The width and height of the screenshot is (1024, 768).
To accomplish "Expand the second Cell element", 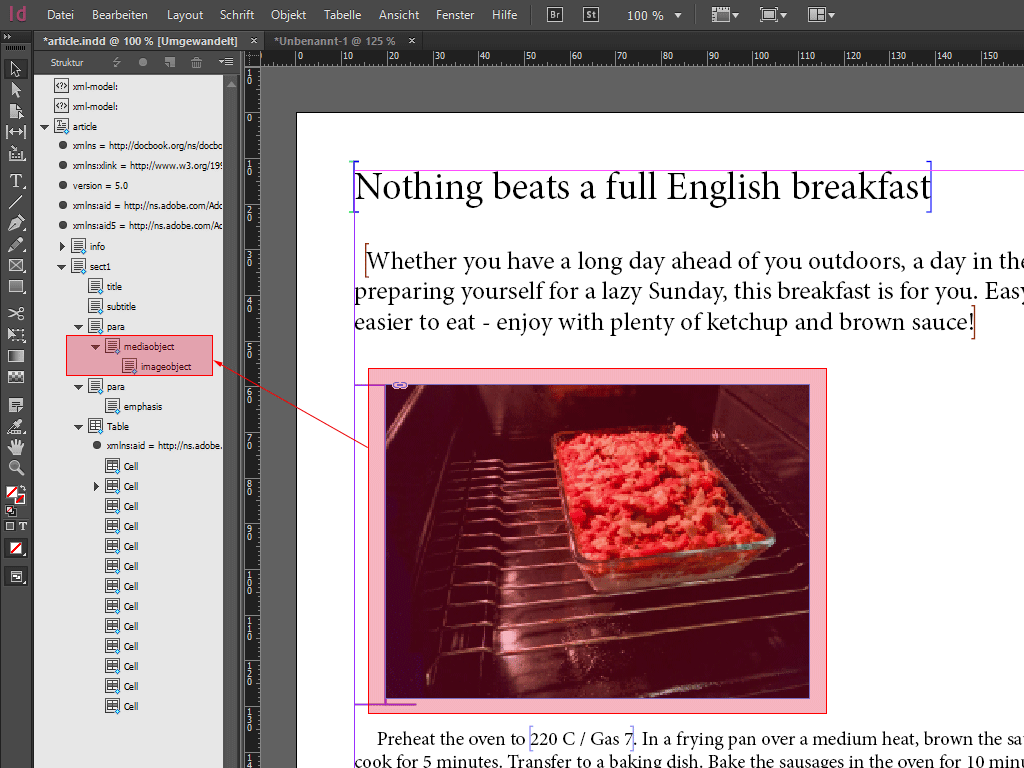I will [x=96, y=487].
